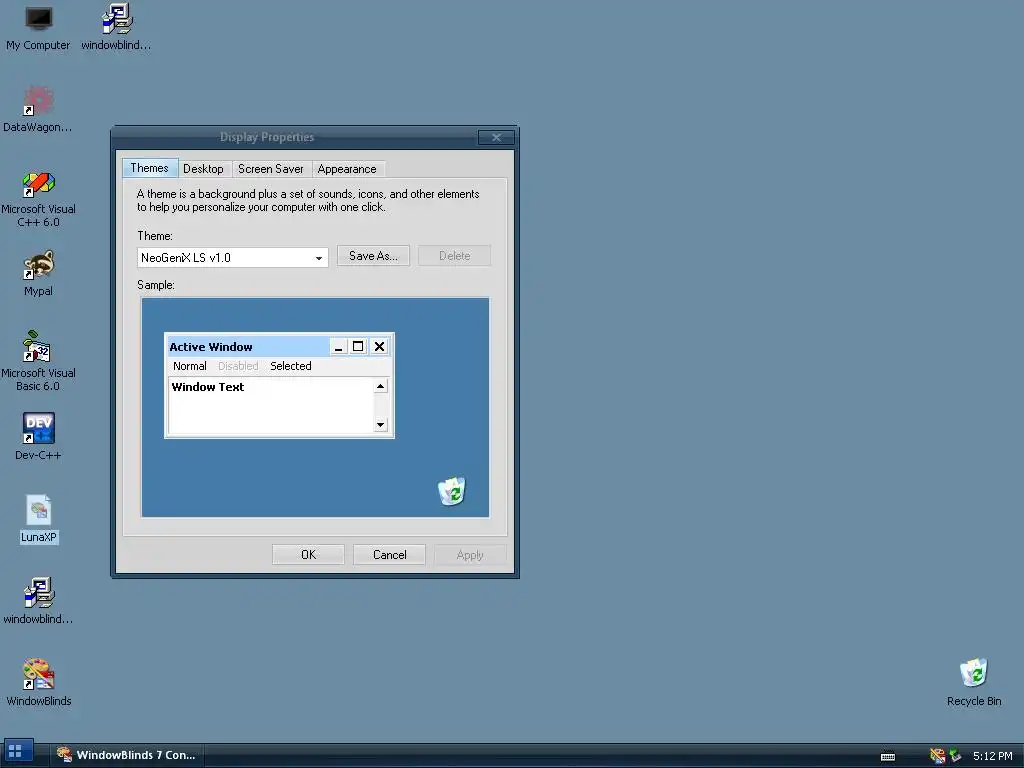Click the Recycle Bin in the sample preview
The height and width of the screenshot is (768, 1024).
coord(451,491)
